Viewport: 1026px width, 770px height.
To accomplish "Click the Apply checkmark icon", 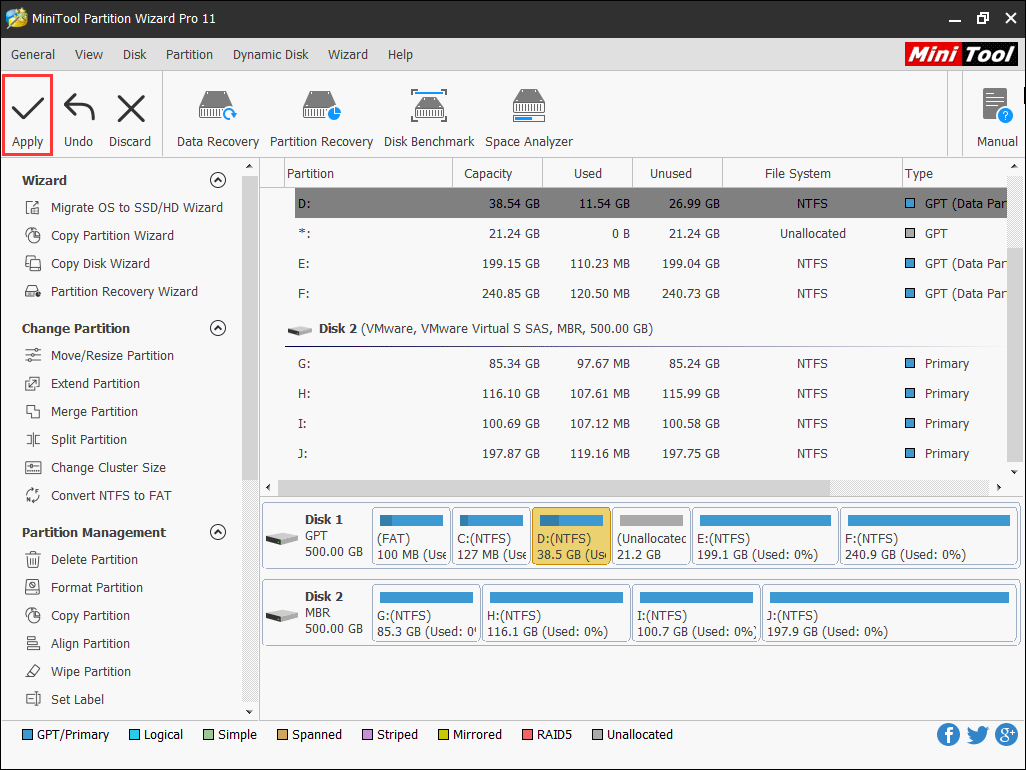I will point(27,108).
